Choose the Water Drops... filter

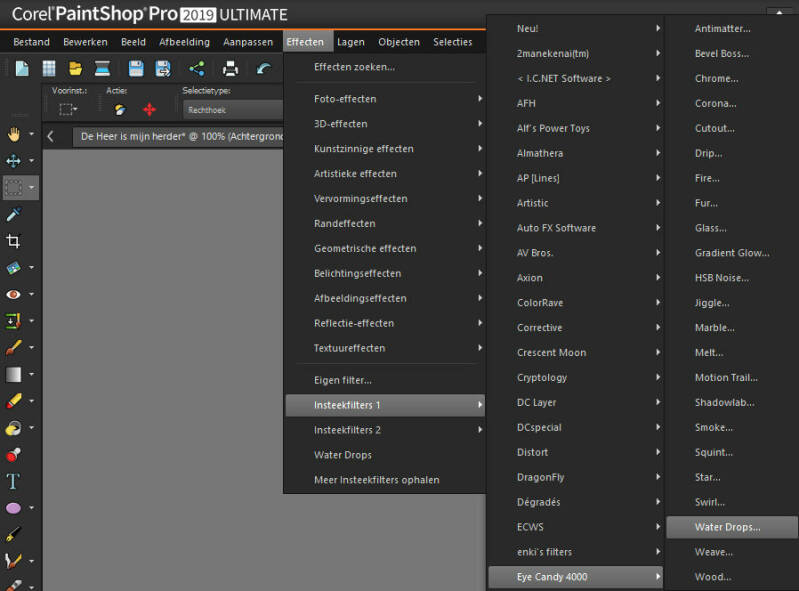(x=732, y=527)
